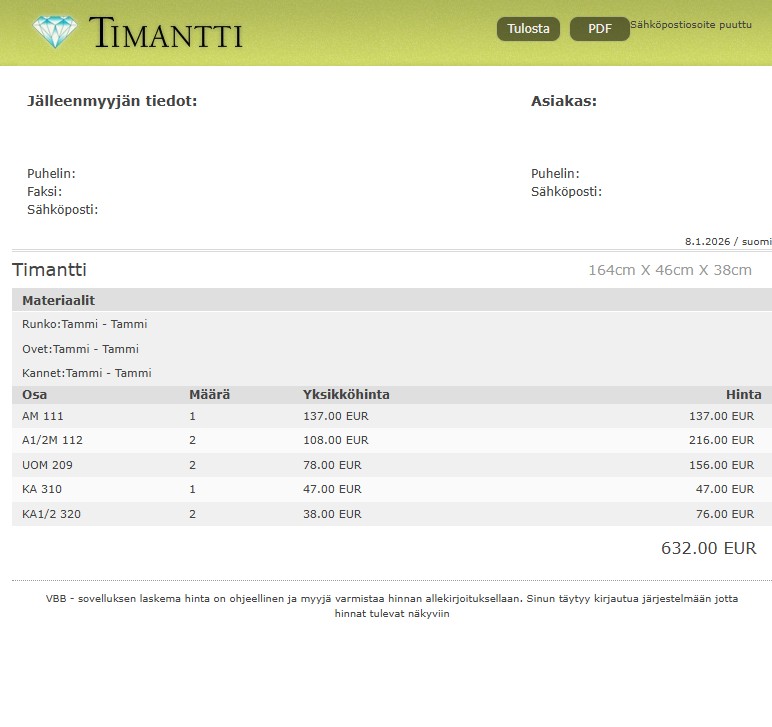This screenshot has width=772, height=727.
Task: Export the quote with the PDF button
Action: [599, 29]
